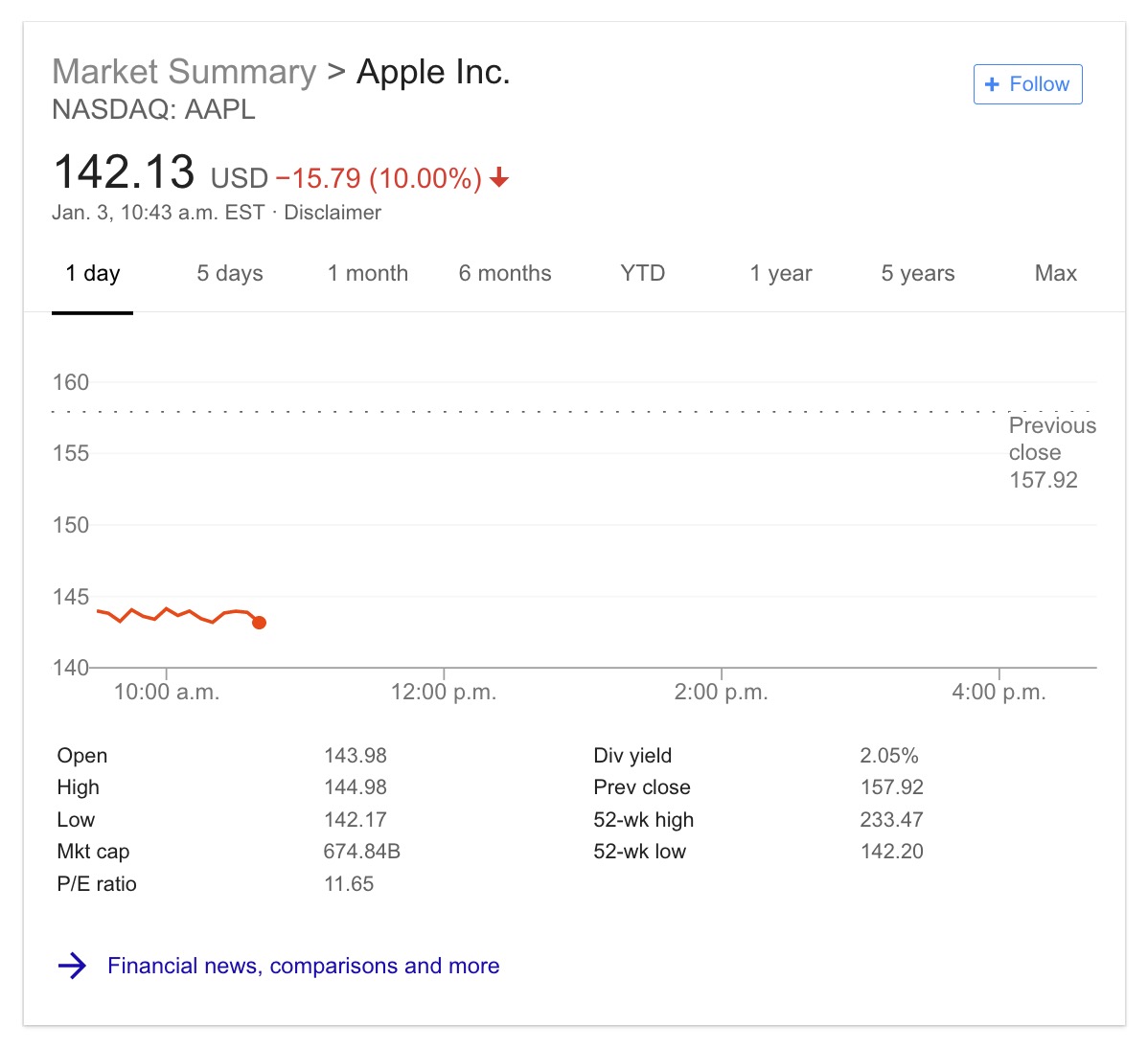Switch to the 5 days chart view
This screenshot has height=1048, width=1148.
pyautogui.click(x=229, y=273)
